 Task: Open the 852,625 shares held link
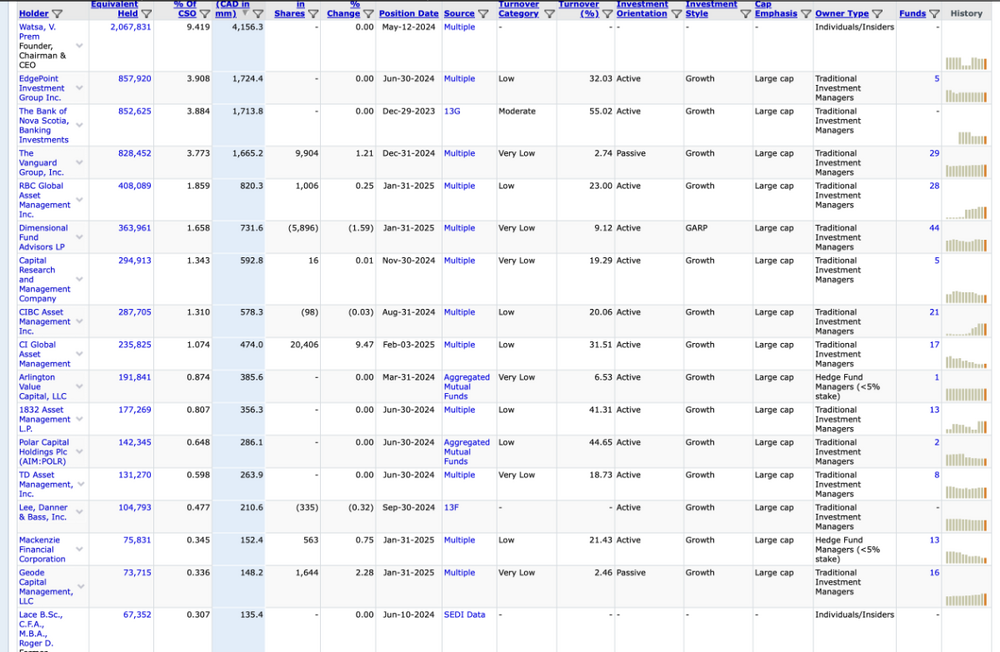coord(135,111)
